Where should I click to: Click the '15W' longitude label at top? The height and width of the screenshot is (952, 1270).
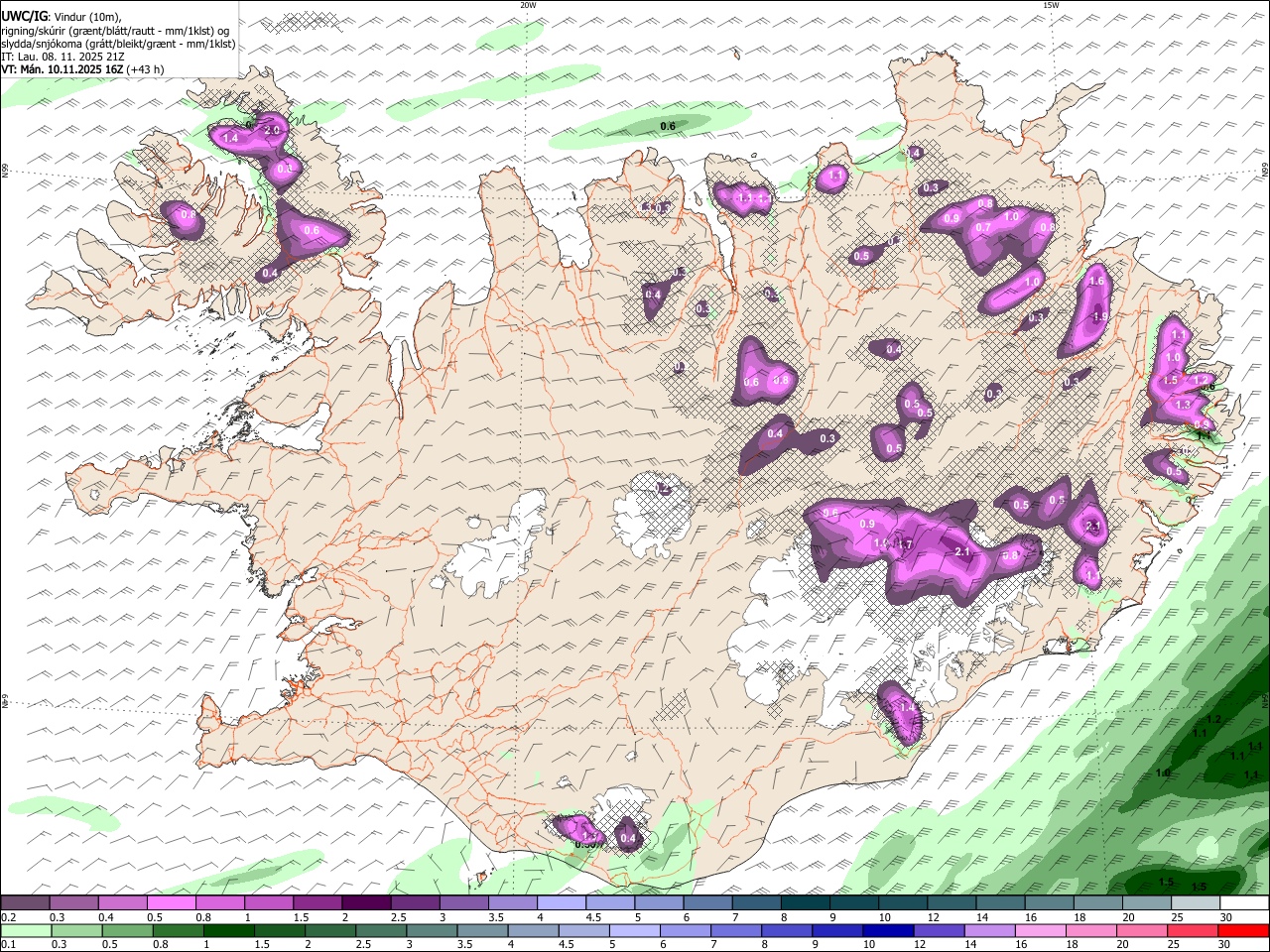[1051, 5]
